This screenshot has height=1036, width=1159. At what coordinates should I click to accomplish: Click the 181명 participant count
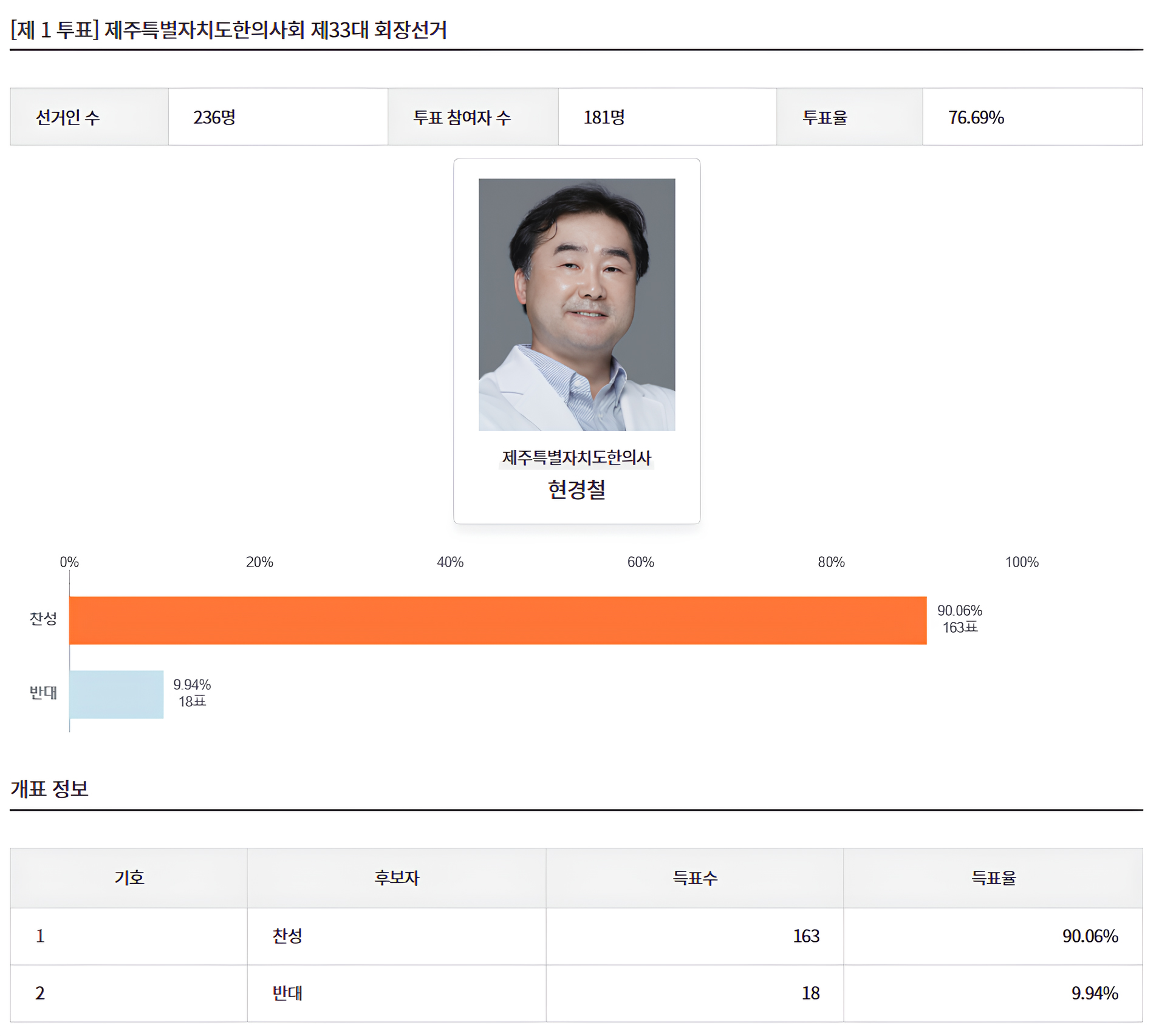coord(600,117)
